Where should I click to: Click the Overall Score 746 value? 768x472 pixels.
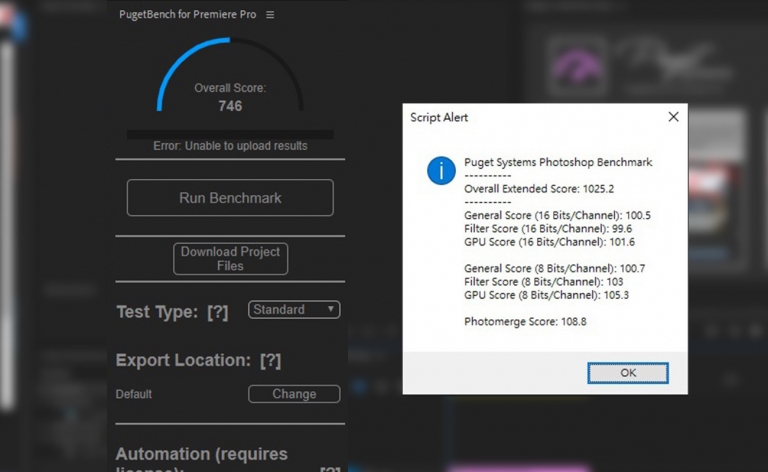pos(230,106)
